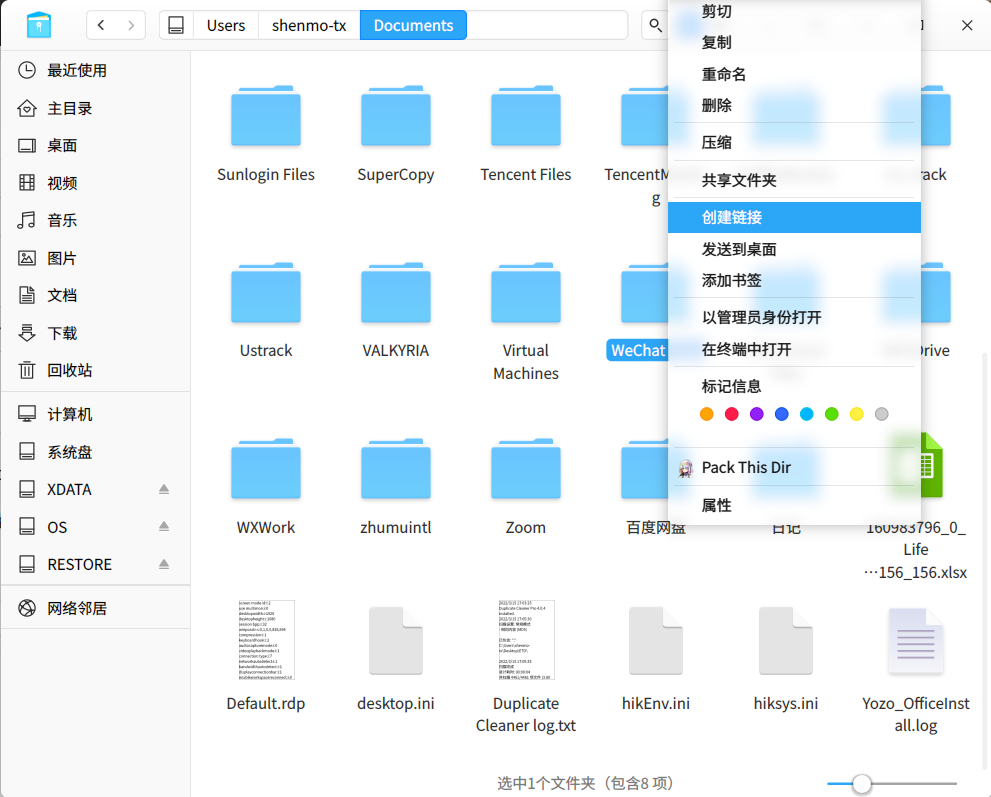Choose Create Link (创建链接) menu entry
Screen dimensions: 991x797
pos(794,217)
